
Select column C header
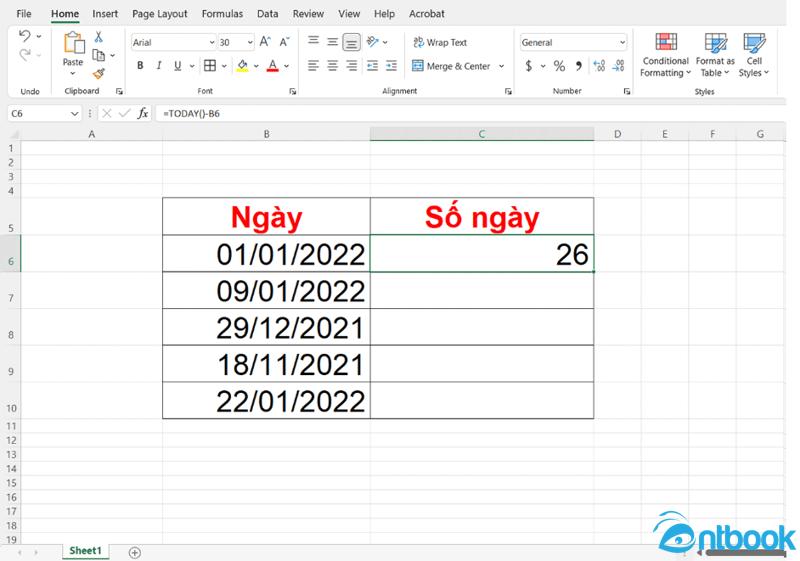tap(482, 134)
